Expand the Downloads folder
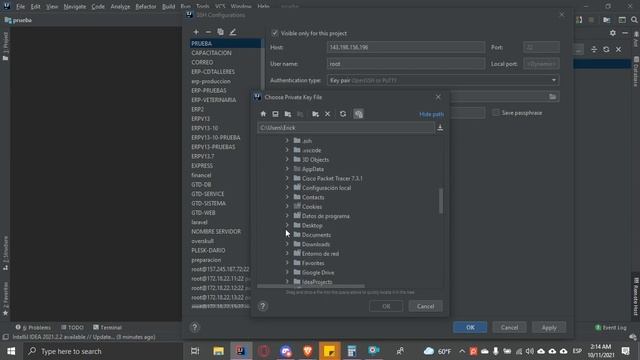 [x=287, y=244]
